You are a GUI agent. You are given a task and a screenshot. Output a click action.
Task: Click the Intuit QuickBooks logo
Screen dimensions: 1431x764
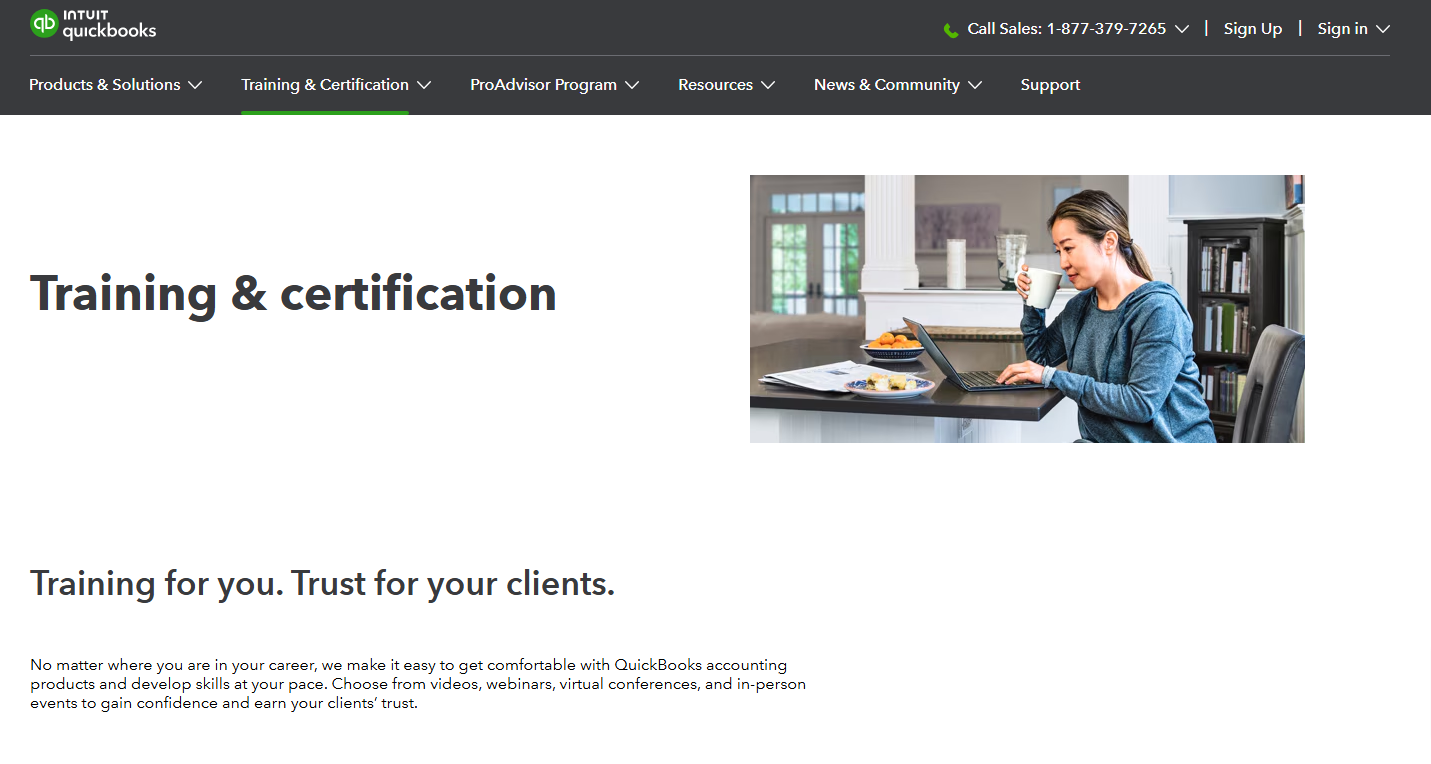point(92,24)
